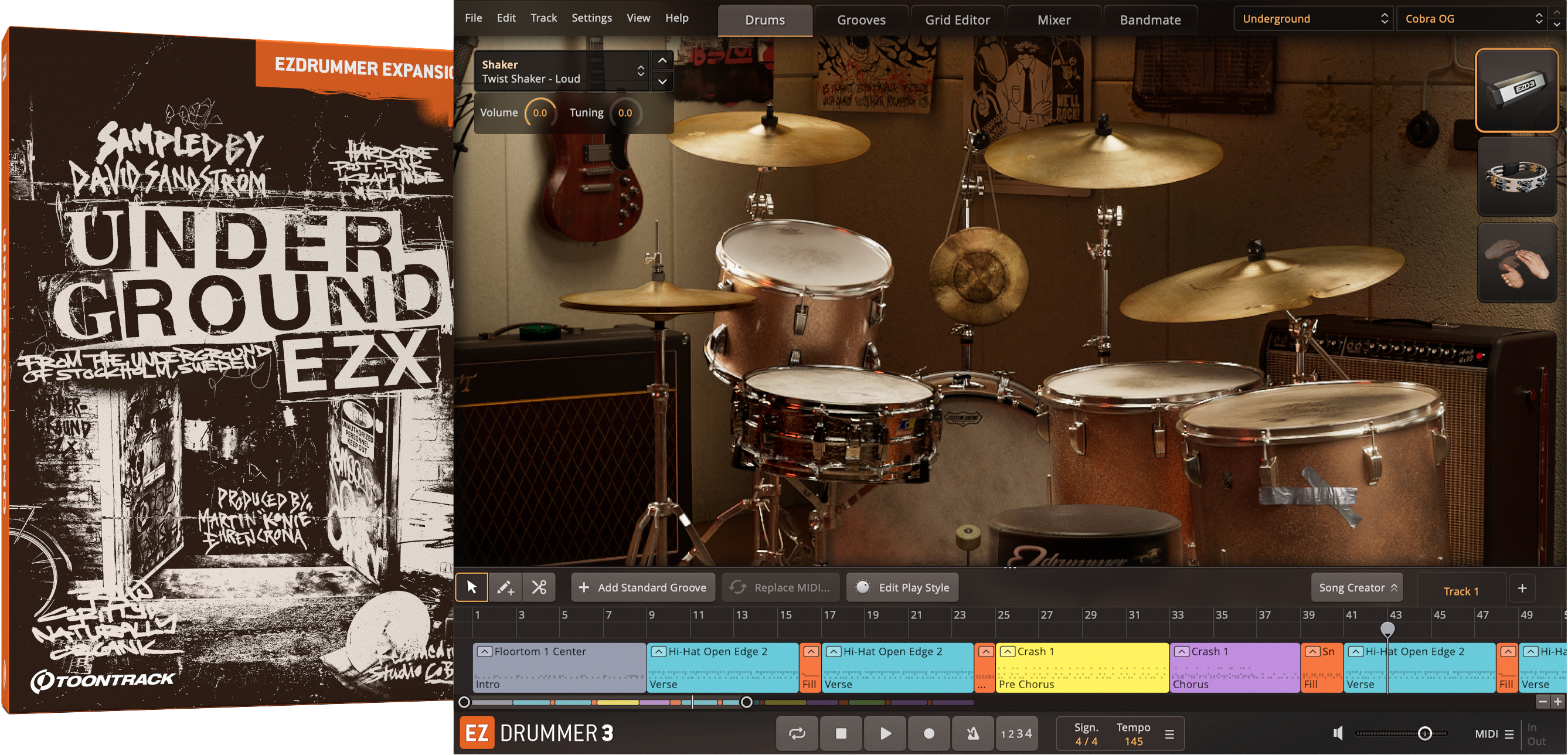Select the yellow Pre Chorus song block
The height and width of the screenshot is (755, 1568).
click(x=1082, y=668)
